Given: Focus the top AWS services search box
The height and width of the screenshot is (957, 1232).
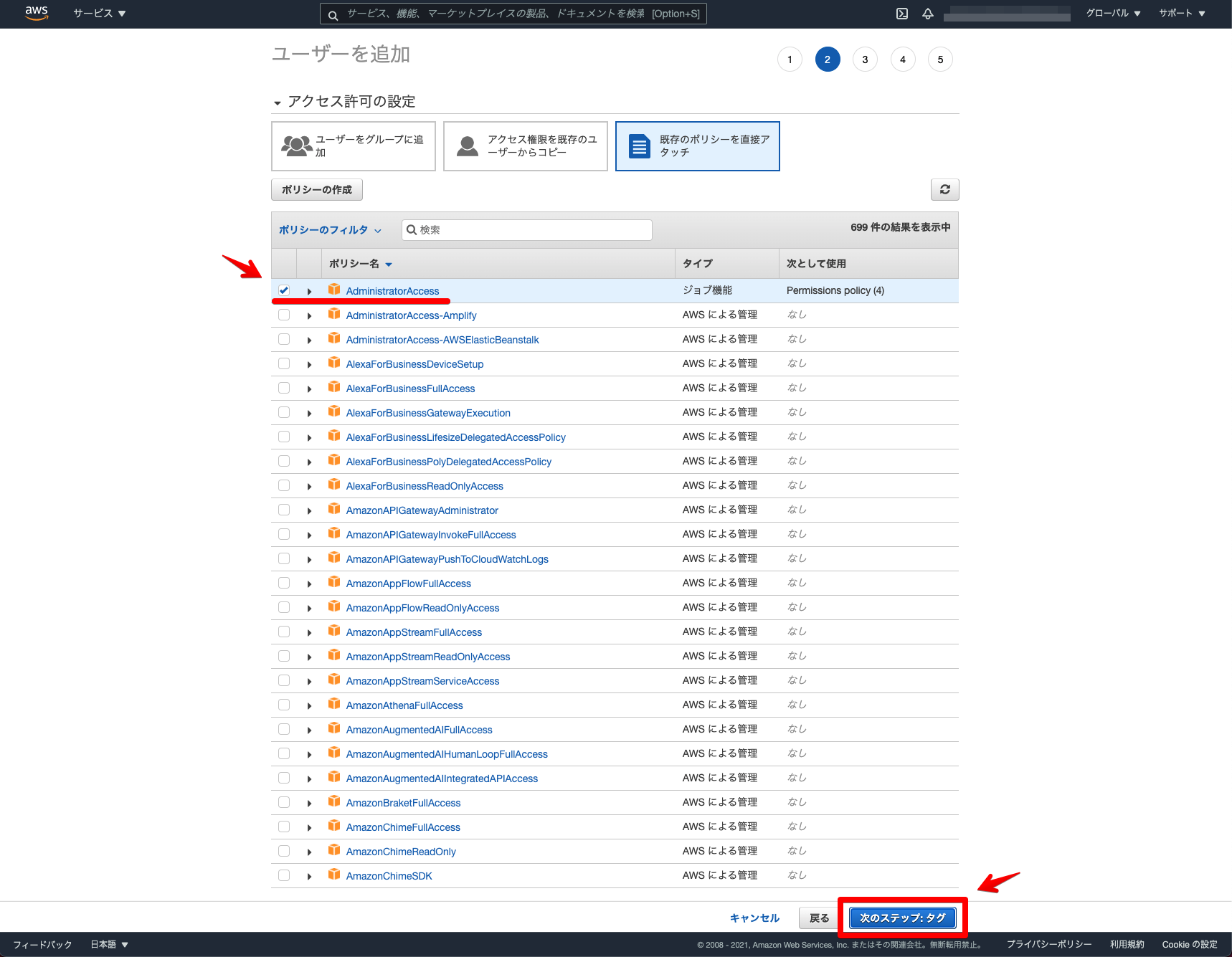Looking at the screenshot, I should point(513,14).
